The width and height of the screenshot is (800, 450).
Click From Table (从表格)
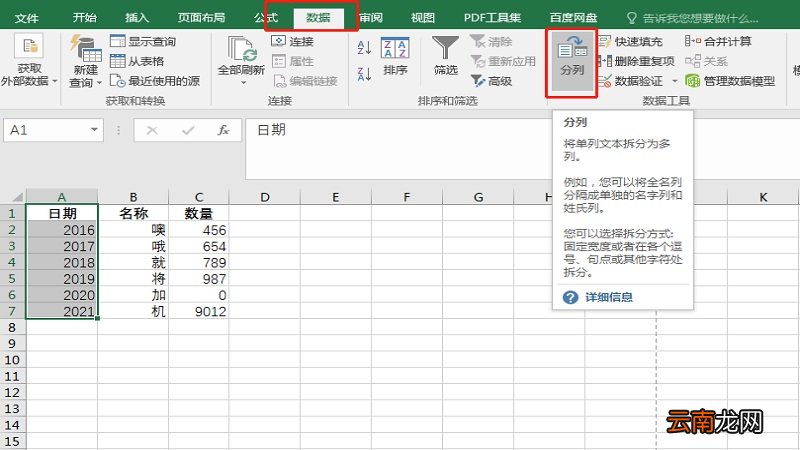point(137,61)
